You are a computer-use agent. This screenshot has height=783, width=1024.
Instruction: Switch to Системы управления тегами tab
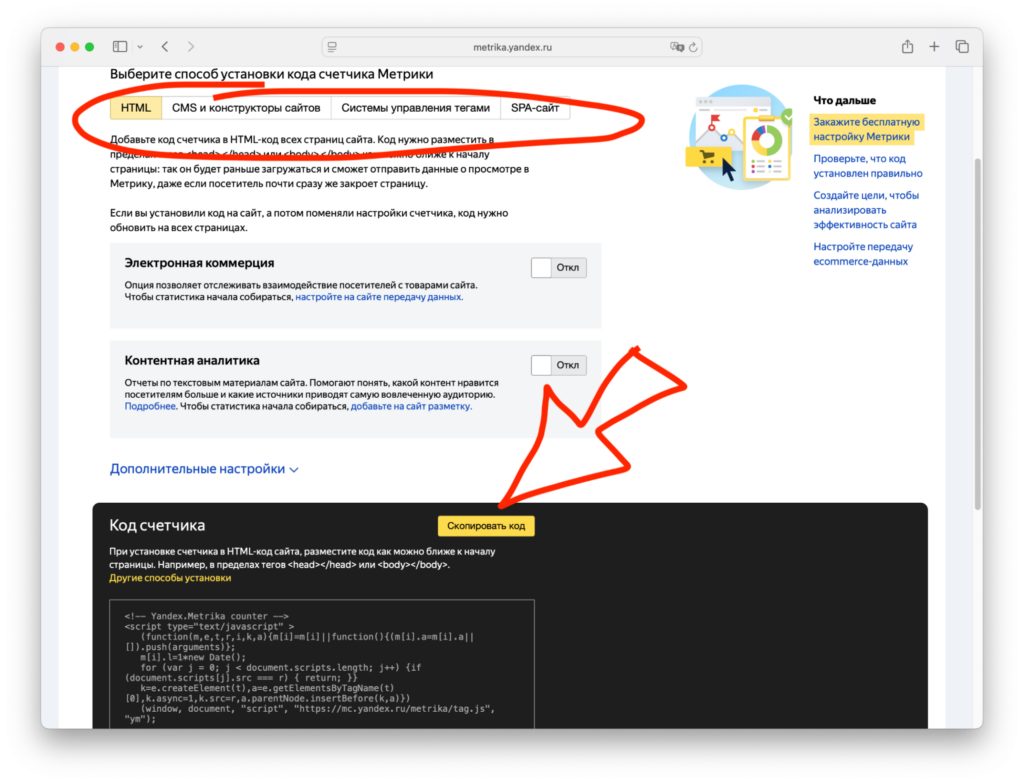pyautogui.click(x=415, y=108)
